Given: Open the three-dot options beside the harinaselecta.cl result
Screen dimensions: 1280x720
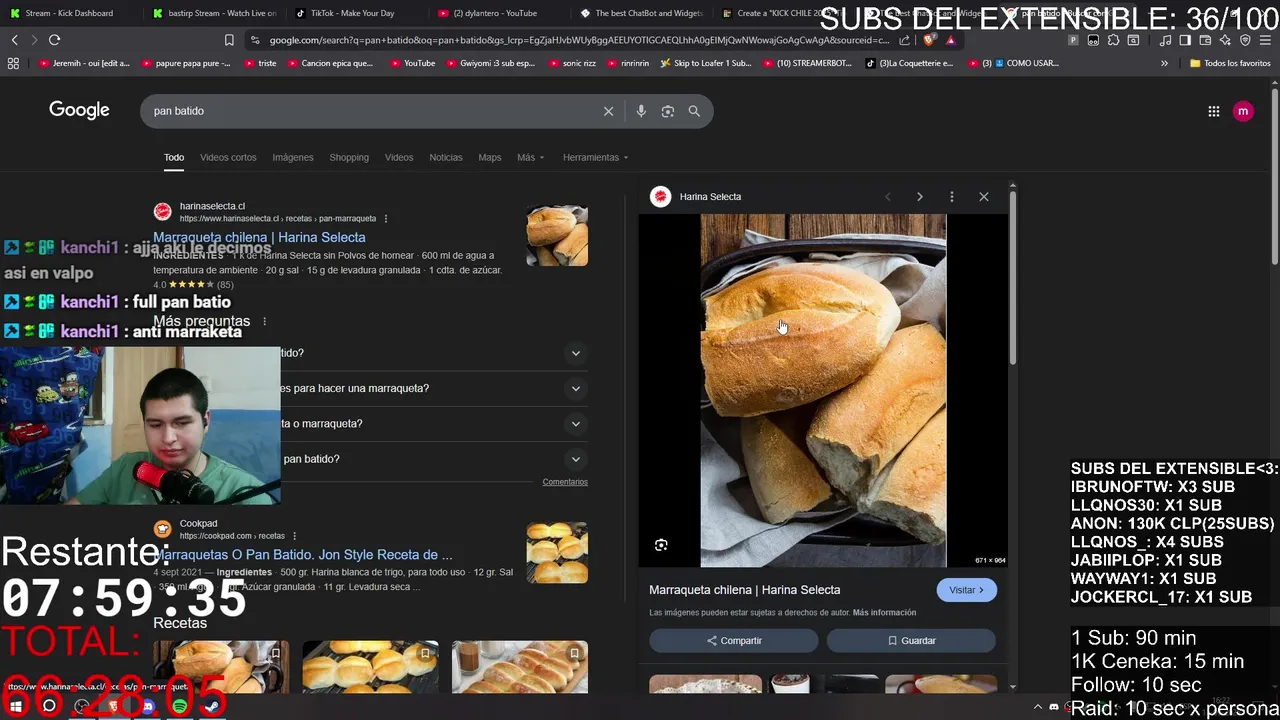Looking at the screenshot, I should [386, 218].
